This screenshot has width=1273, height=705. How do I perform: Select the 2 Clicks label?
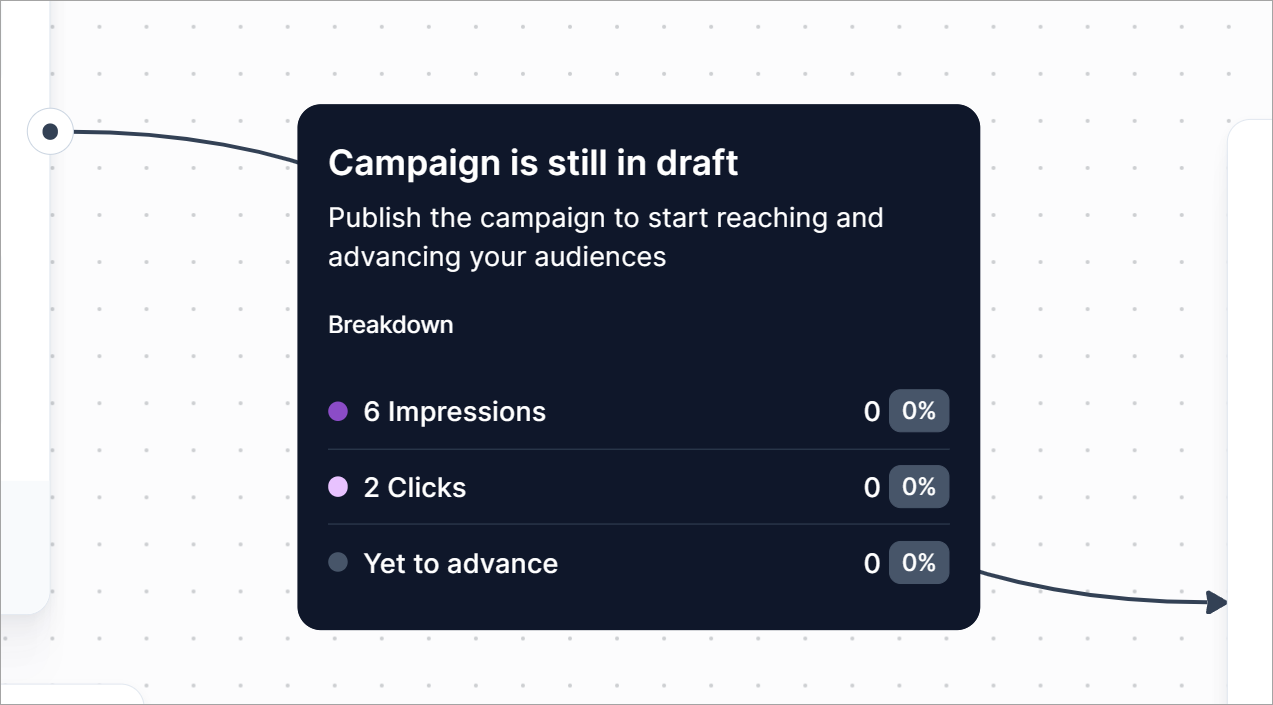click(414, 487)
